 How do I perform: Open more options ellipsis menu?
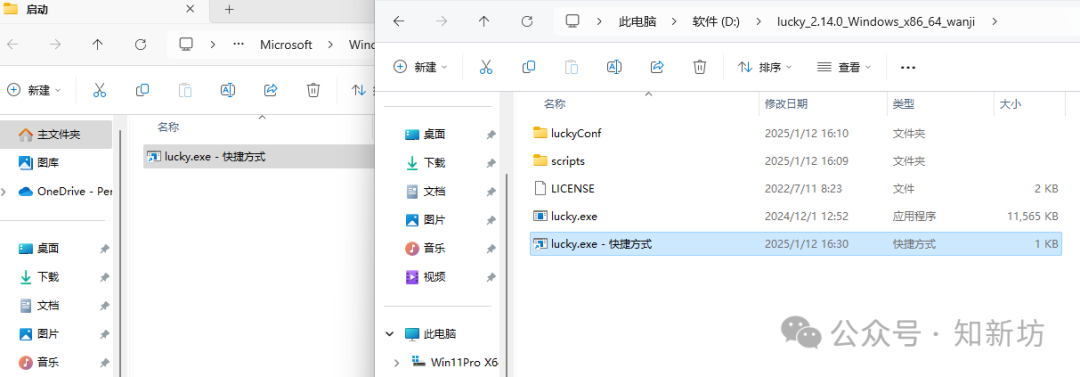tap(908, 68)
